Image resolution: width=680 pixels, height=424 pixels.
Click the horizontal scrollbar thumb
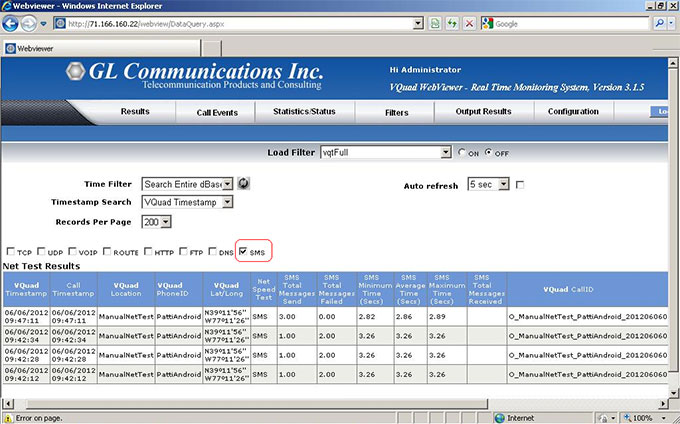click(x=256, y=404)
